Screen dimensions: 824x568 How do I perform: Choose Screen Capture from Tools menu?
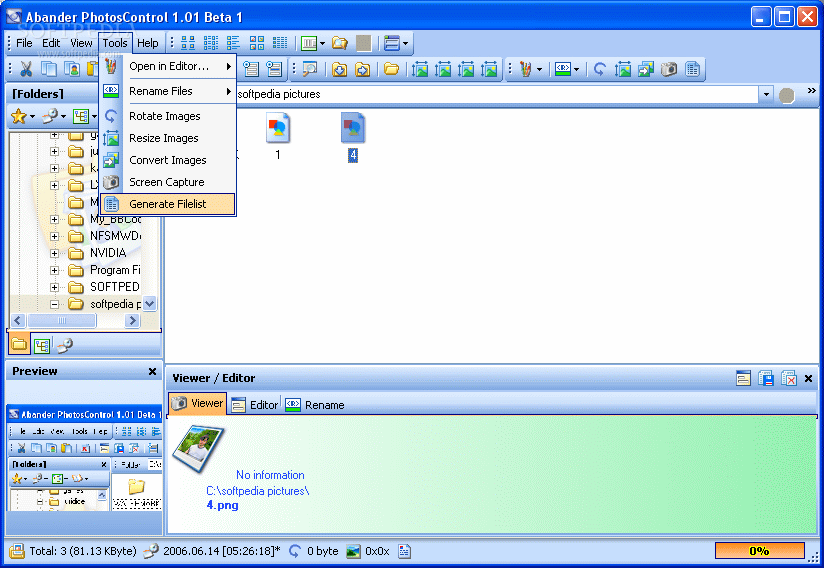click(168, 182)
